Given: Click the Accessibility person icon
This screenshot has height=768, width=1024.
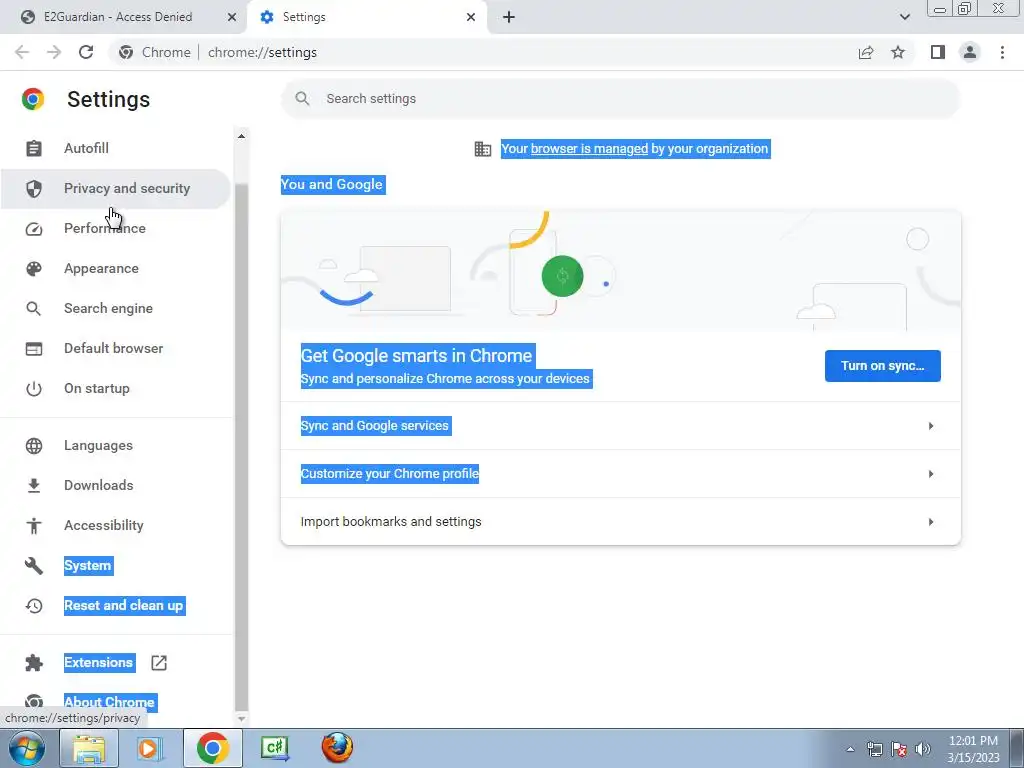Looking at the screenshot, I should (x=33, y=526).
